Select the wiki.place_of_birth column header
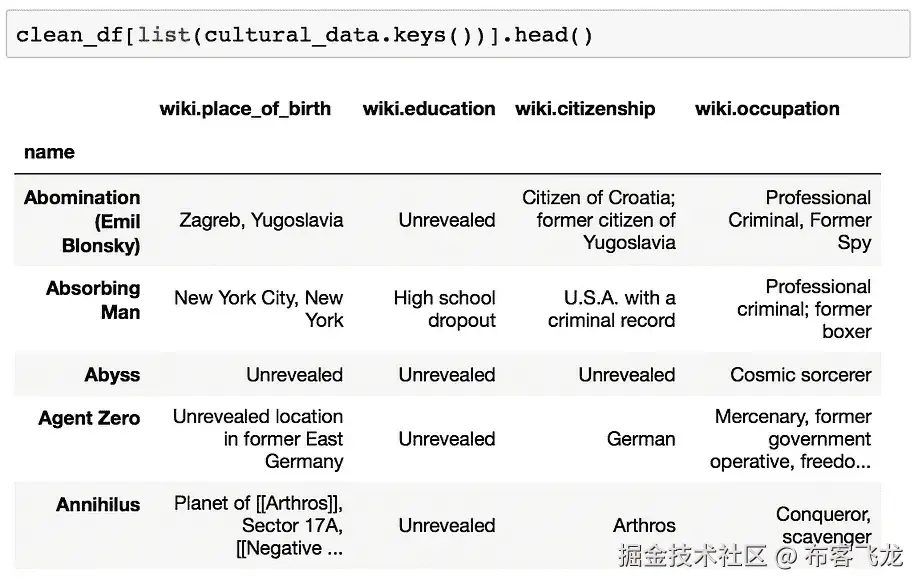Screen dimensions: 922x588 point(245,109)
